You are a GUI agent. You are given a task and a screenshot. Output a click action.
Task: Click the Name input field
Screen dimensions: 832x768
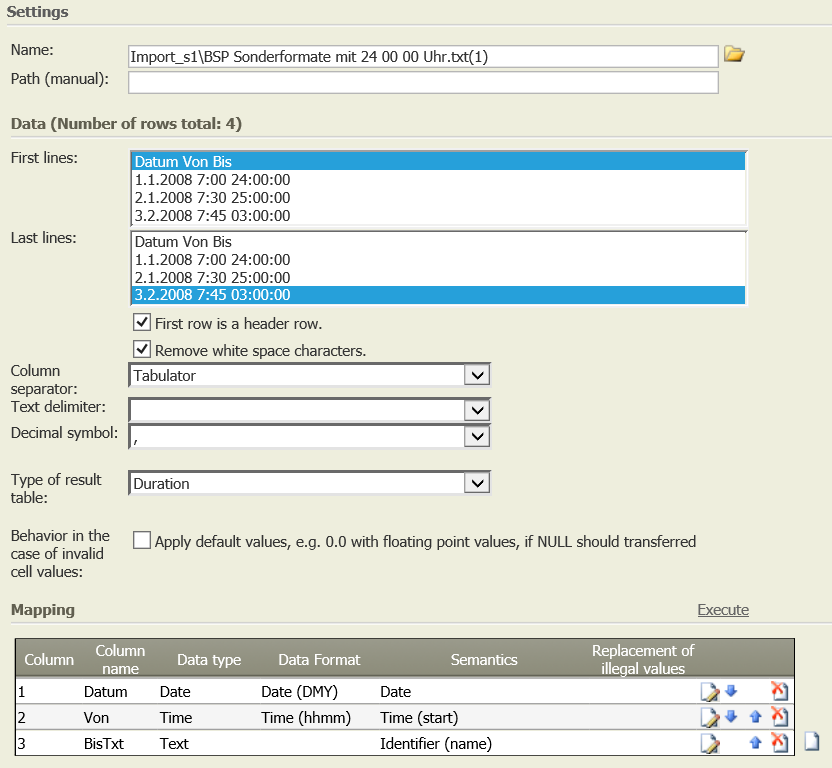423,56
